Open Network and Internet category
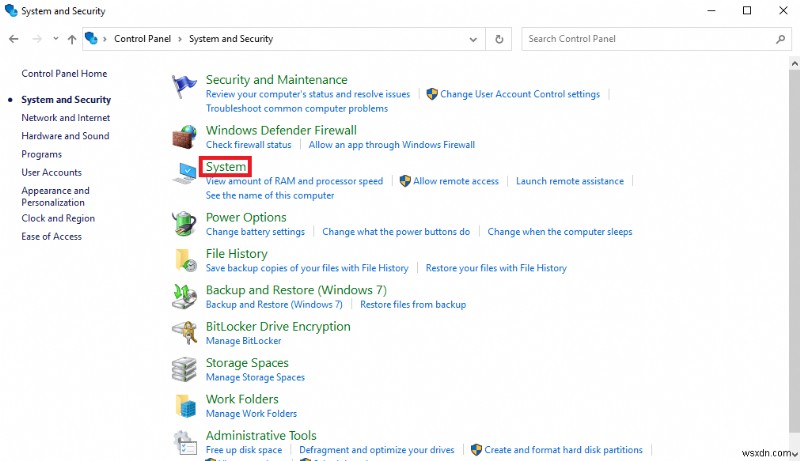 point(66,118)
